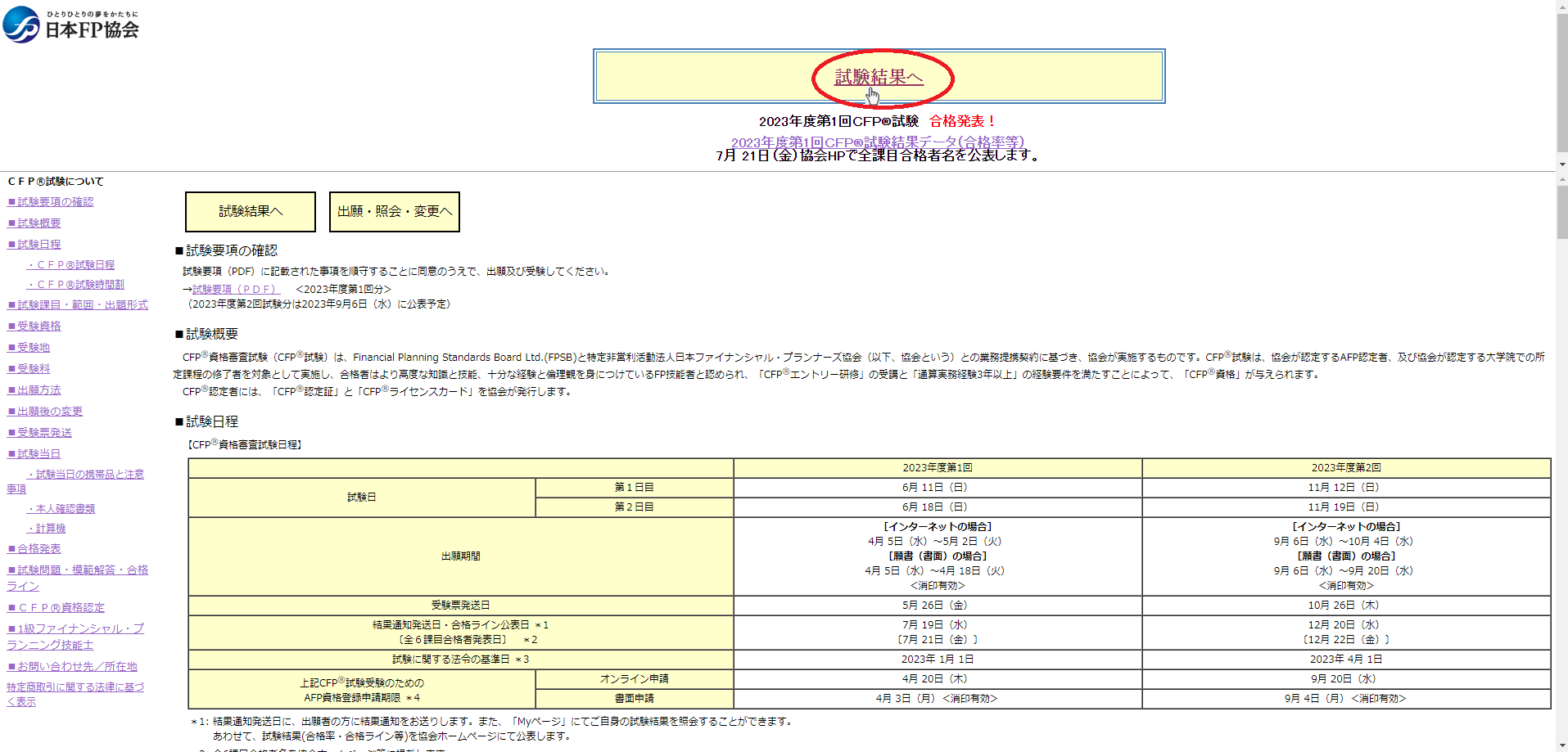Go to お問い合わせ先／所在地 link

(73, 667)
